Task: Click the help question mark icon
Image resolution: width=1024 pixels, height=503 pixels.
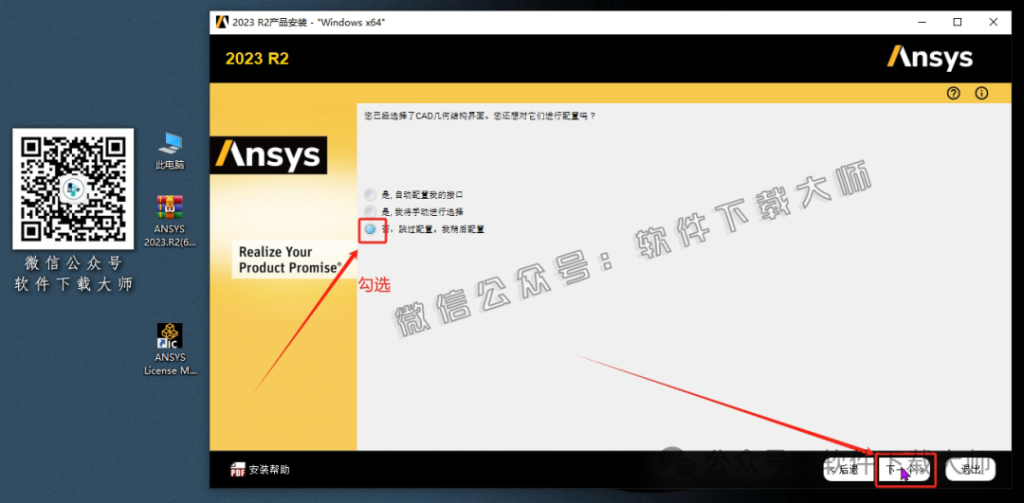Action: tap(953, 93)
